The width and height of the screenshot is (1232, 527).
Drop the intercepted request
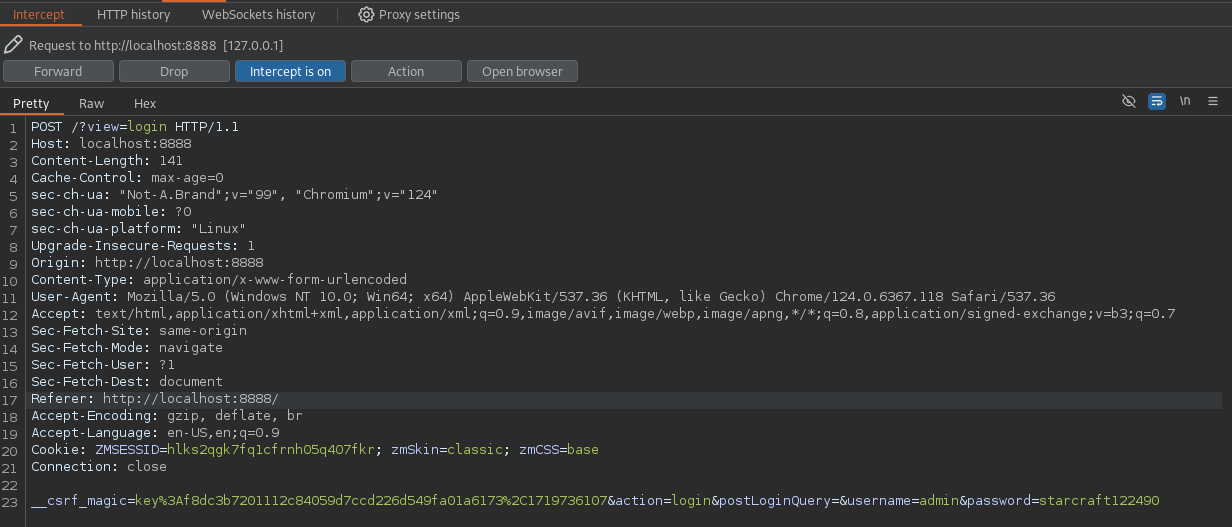(x=174, y=72)
